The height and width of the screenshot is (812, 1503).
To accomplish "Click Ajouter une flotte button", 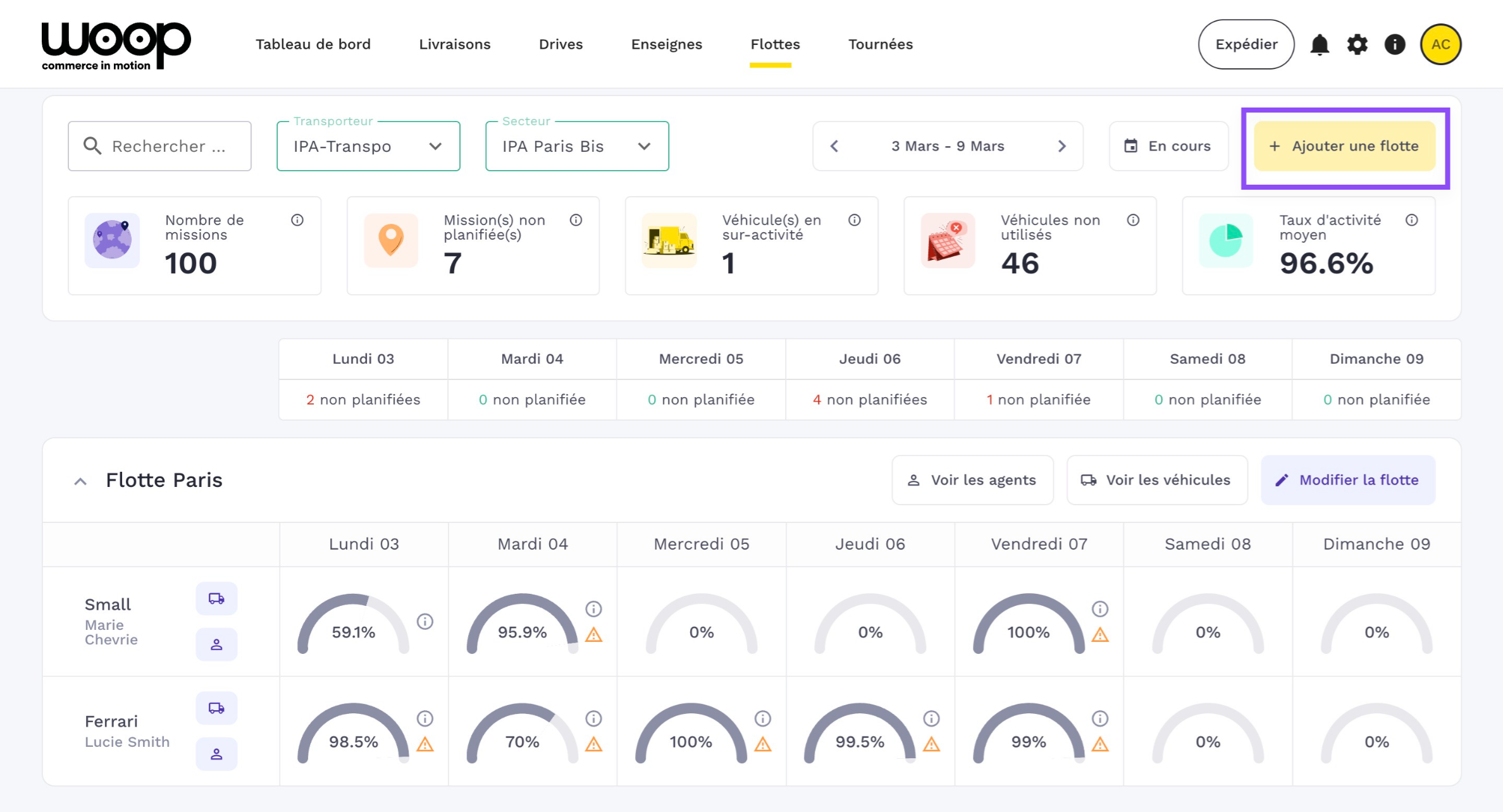I will coord(1344,146).
